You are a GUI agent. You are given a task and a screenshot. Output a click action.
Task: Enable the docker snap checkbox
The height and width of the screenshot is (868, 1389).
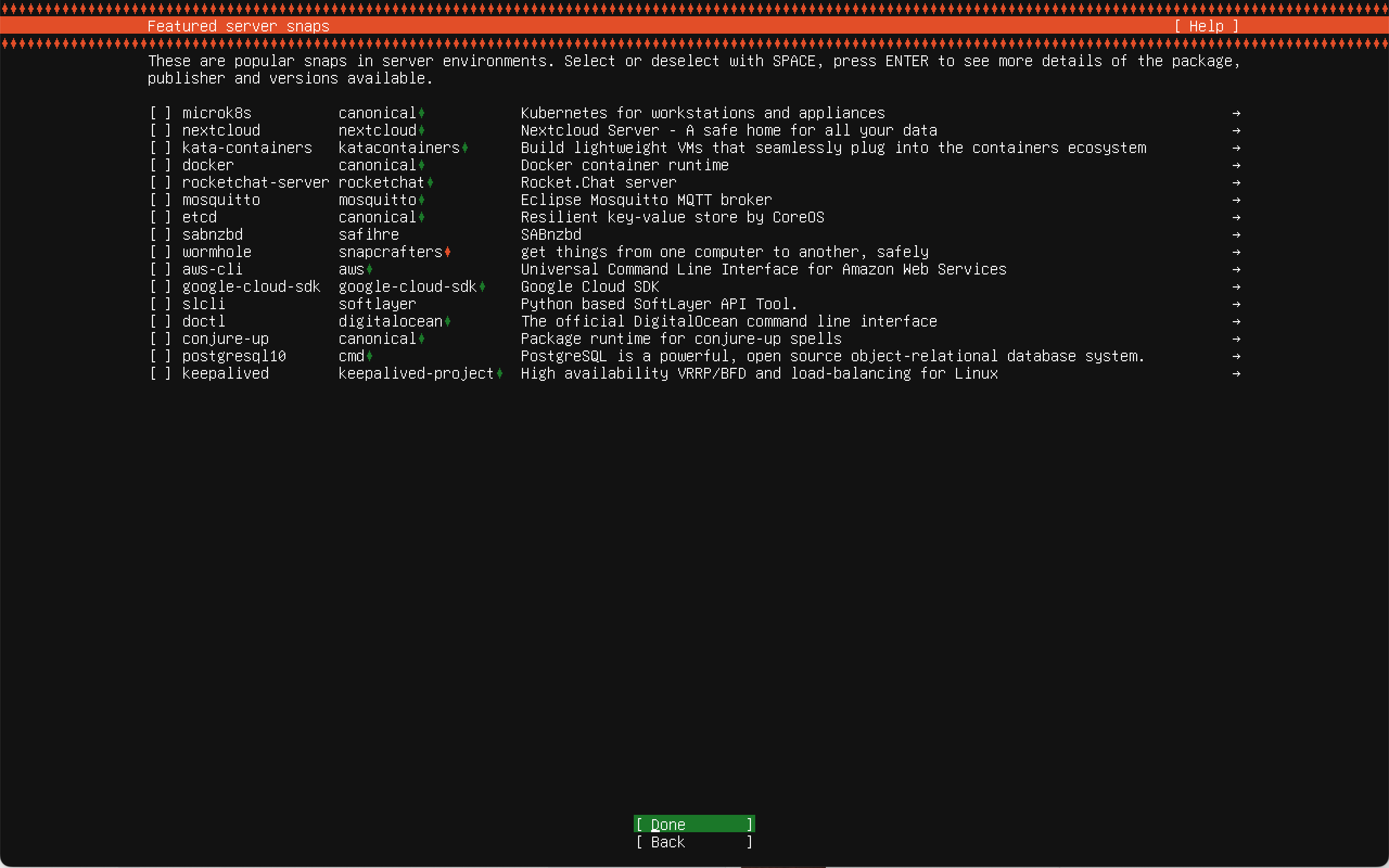[x=160, y=165]
